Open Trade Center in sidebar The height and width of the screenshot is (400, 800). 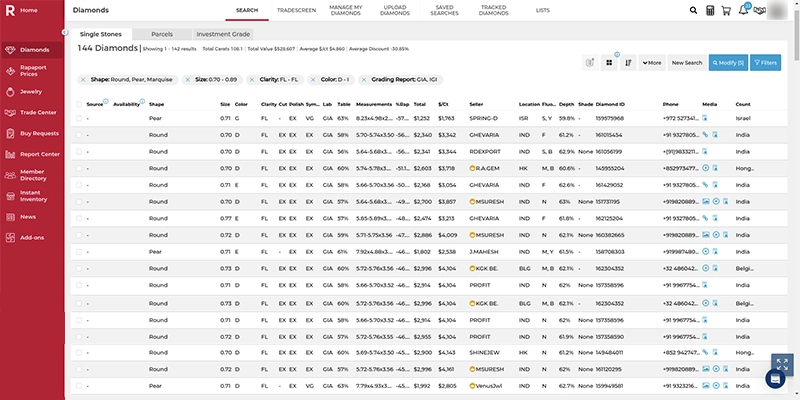[x=32, y=112]
